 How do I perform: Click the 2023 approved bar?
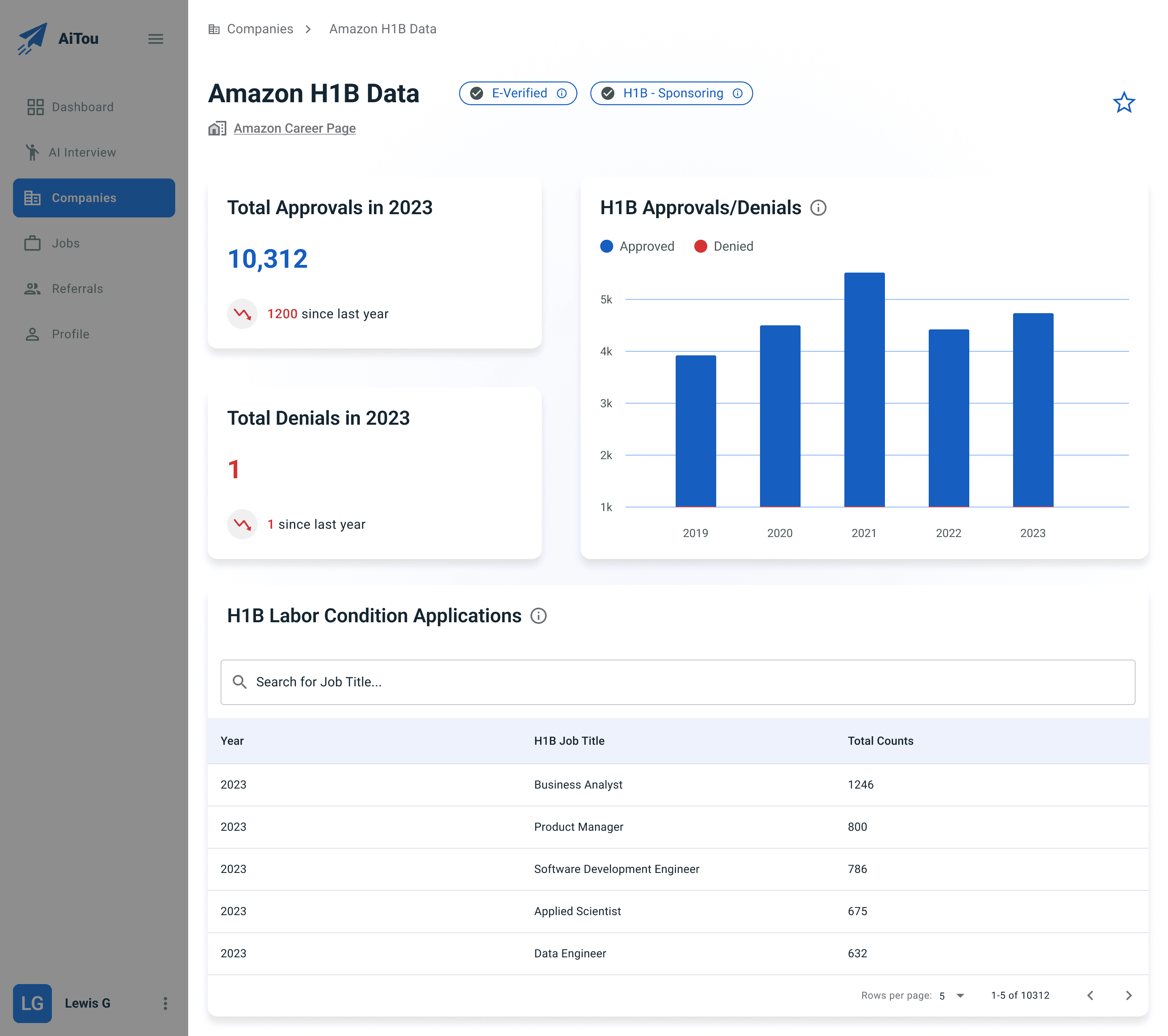click(x=1033, y=410)
